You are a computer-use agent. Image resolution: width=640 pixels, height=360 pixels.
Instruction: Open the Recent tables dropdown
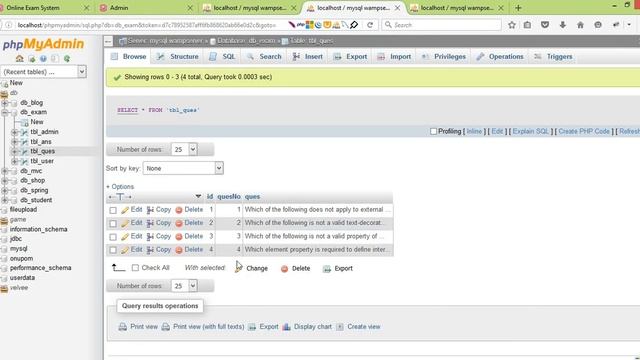tap(44, 72)
